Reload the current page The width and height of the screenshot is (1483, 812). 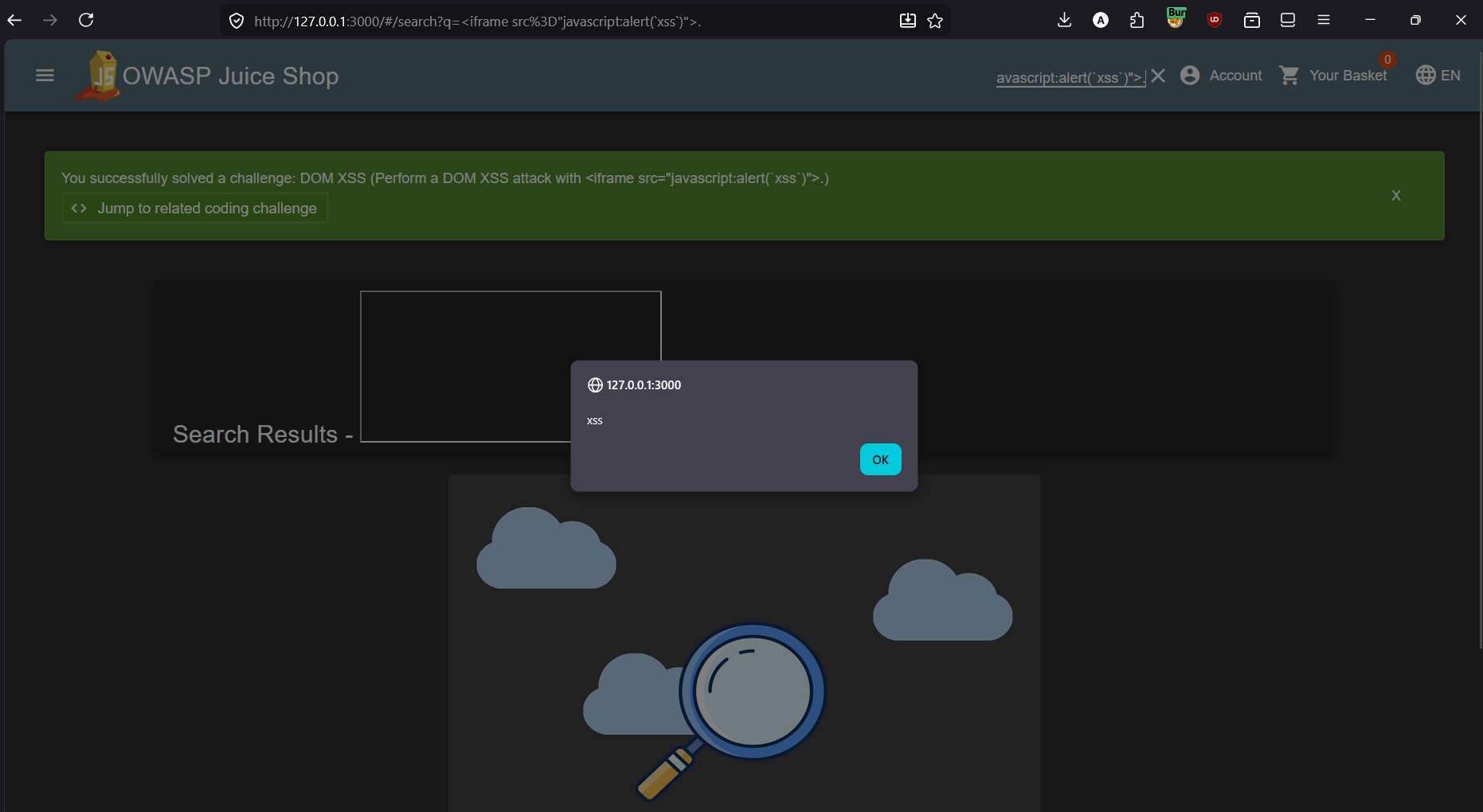click(87, 20)
